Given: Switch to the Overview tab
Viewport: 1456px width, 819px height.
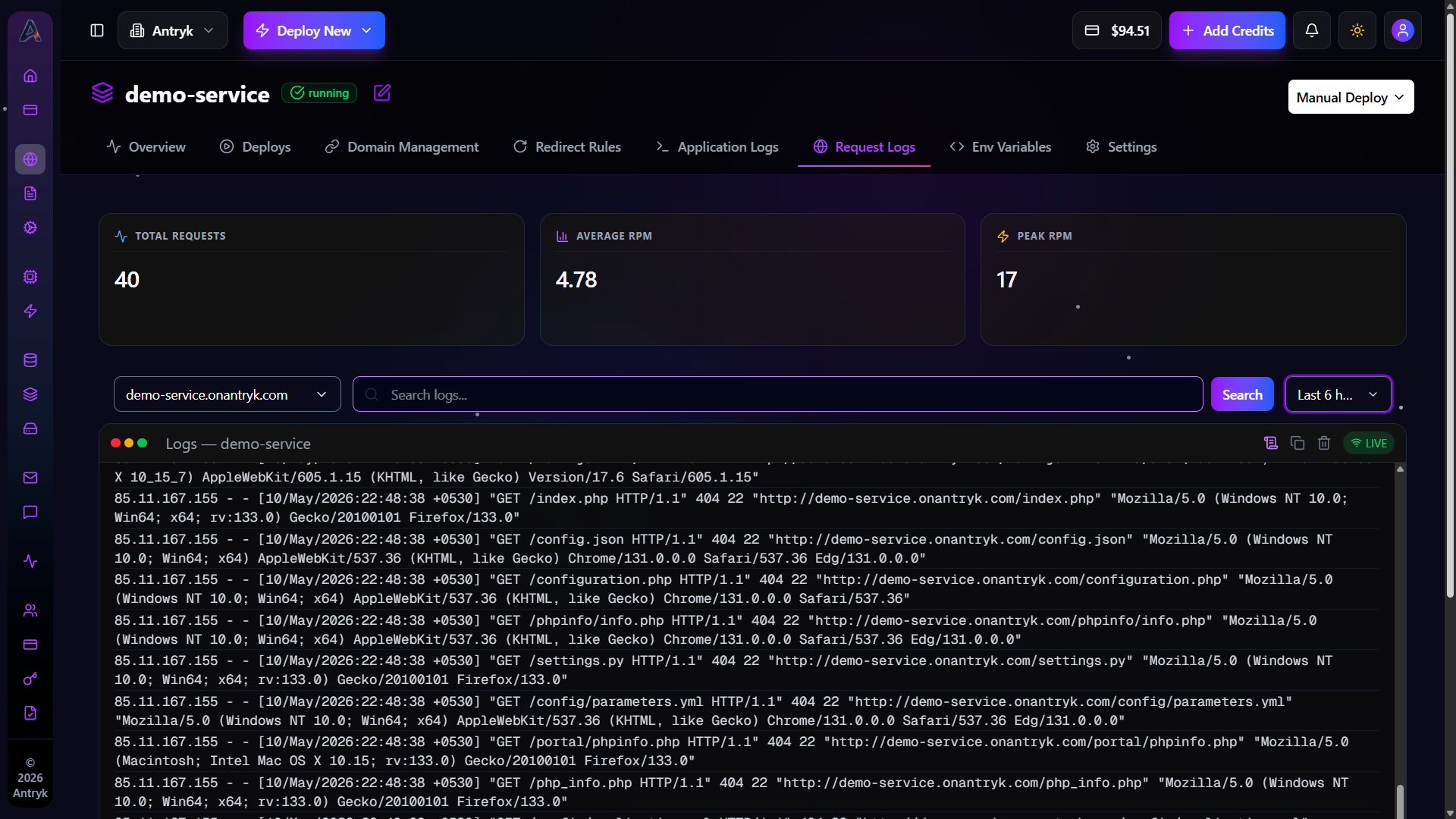Looking at the screenshot, I should pyautogui.click(x=146, y=146).
